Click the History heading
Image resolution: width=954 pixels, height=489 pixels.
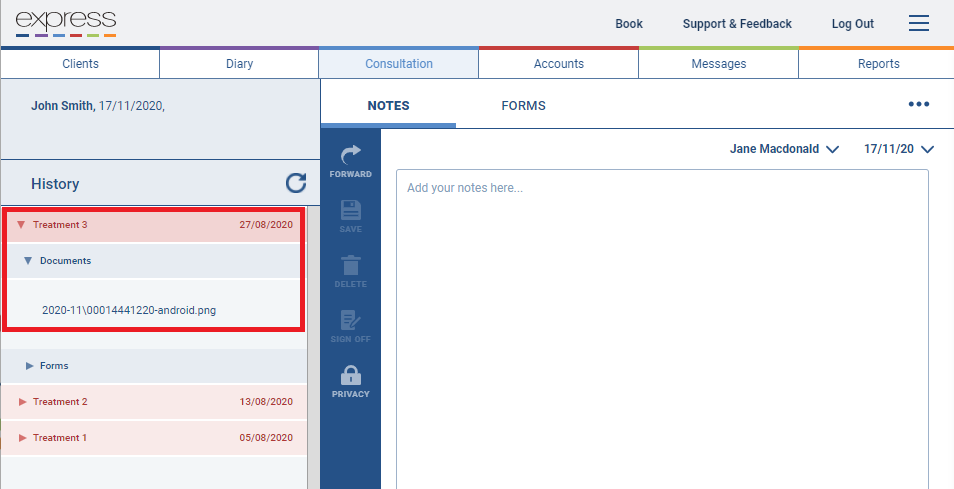55,184
